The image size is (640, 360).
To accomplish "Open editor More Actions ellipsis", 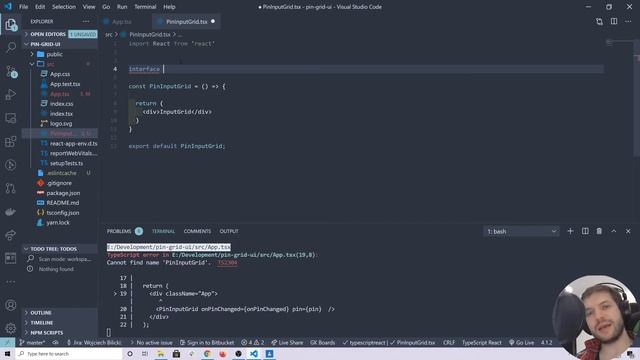I will [628, 21].
